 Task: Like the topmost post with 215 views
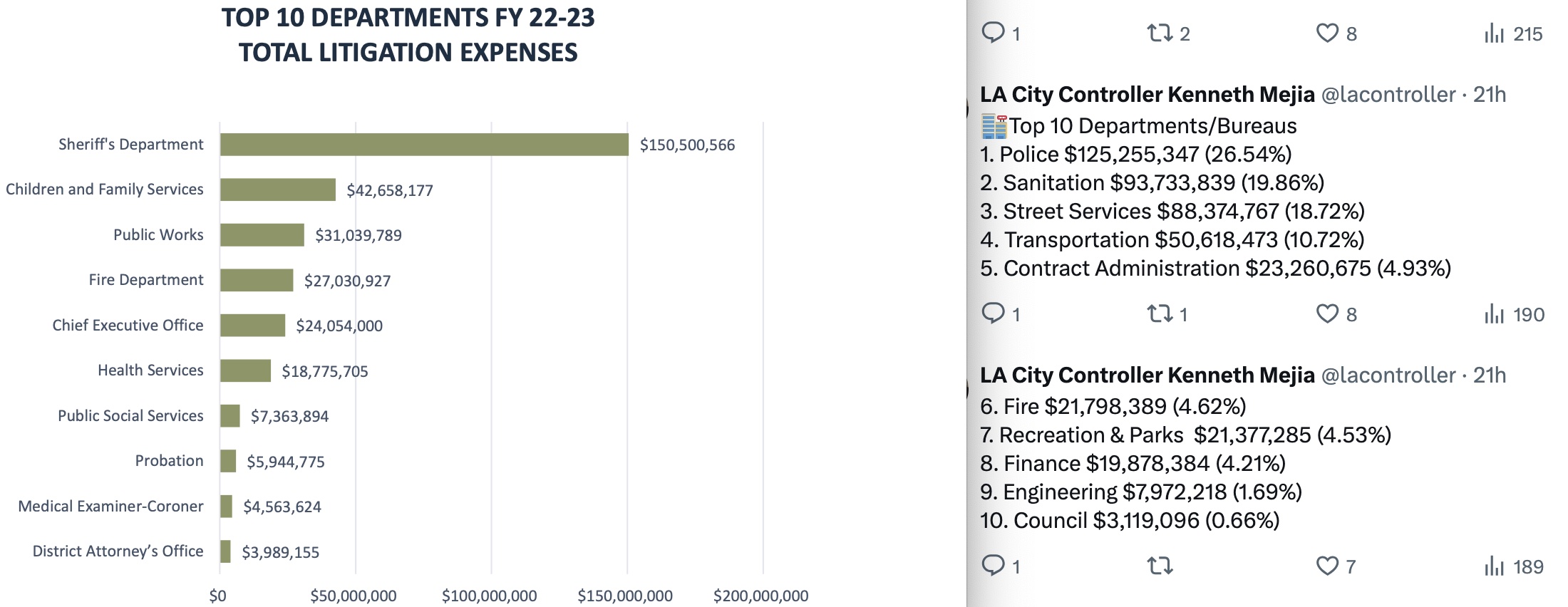click(x=1326, y=33)
